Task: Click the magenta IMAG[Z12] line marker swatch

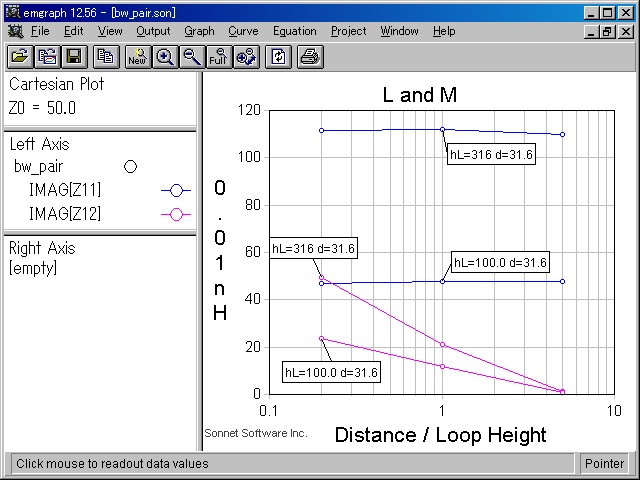Action: (176, 214)
